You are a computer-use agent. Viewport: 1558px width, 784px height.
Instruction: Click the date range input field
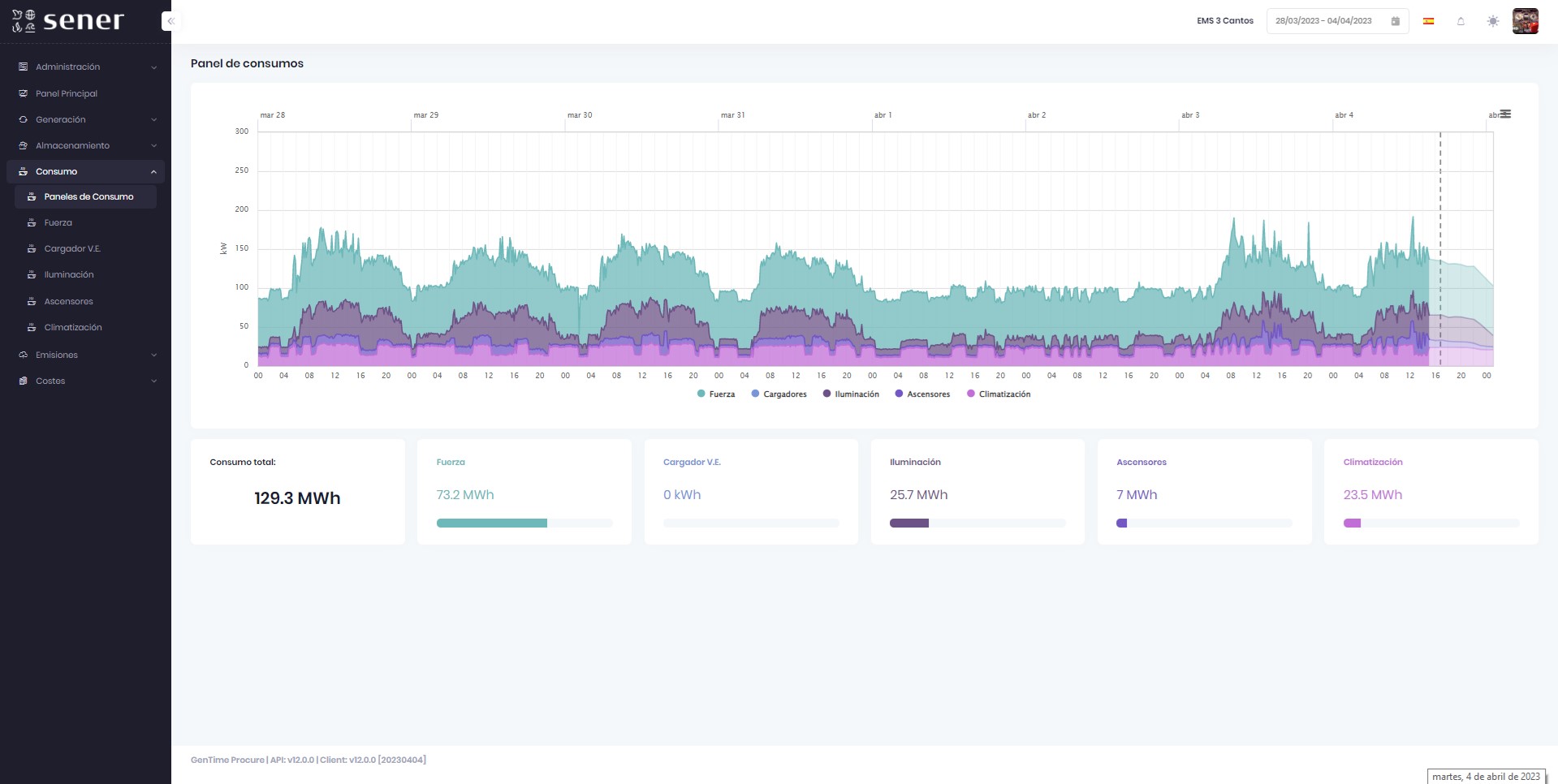tap(1323, 21)
